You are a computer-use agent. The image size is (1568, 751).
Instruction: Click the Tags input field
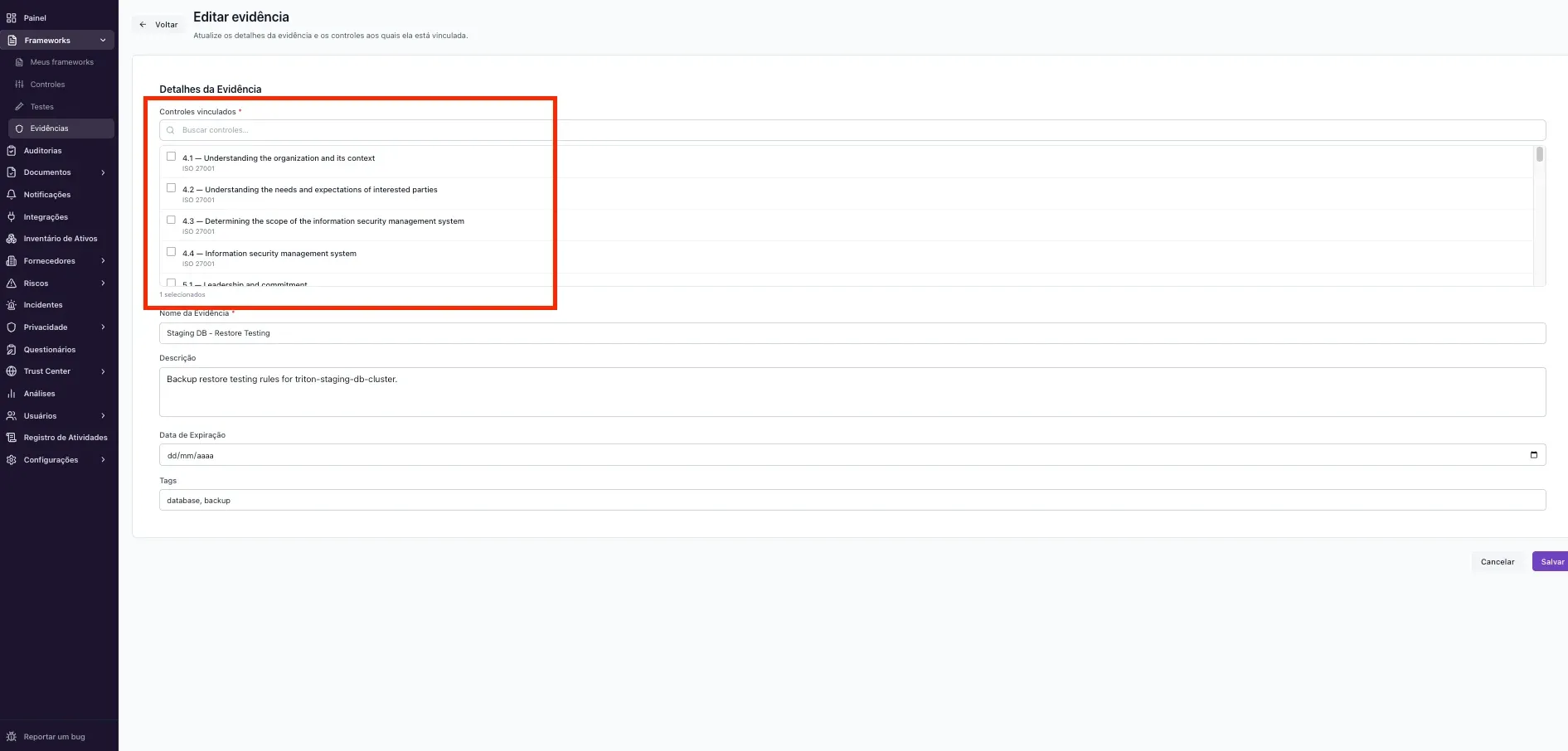(852, 500)
